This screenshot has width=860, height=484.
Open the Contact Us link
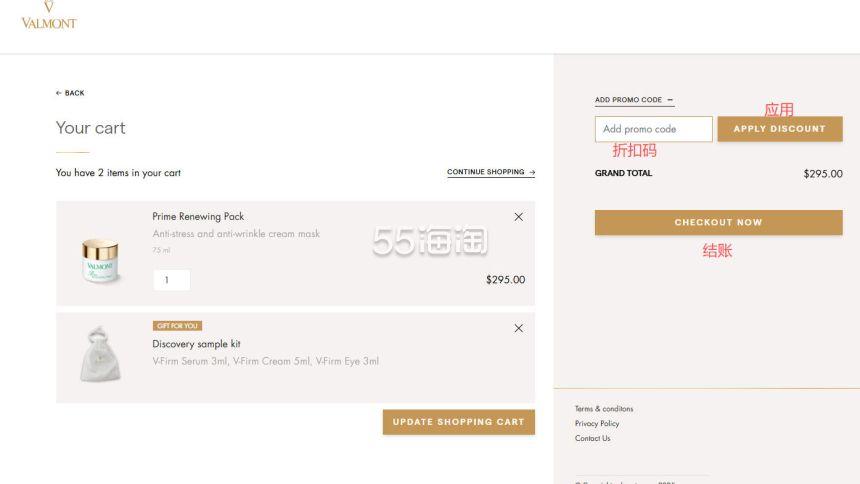point(592,438)
